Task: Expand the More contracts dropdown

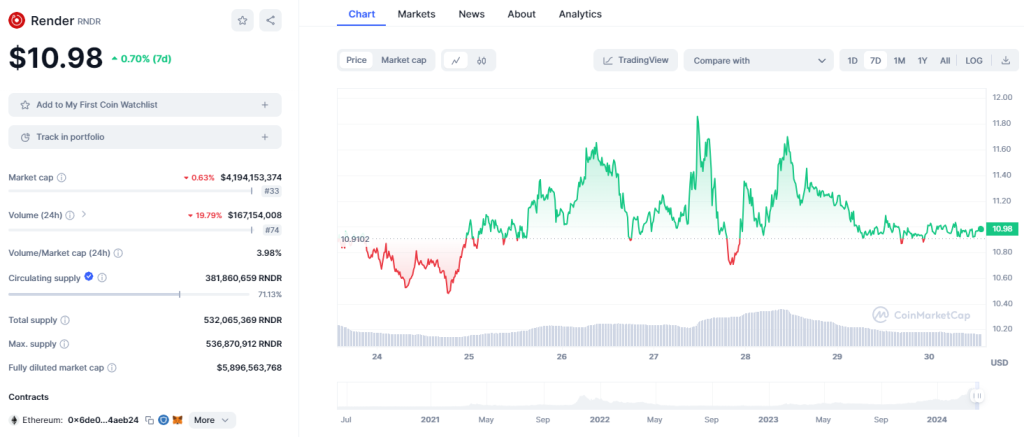Action: click(211, 420)
